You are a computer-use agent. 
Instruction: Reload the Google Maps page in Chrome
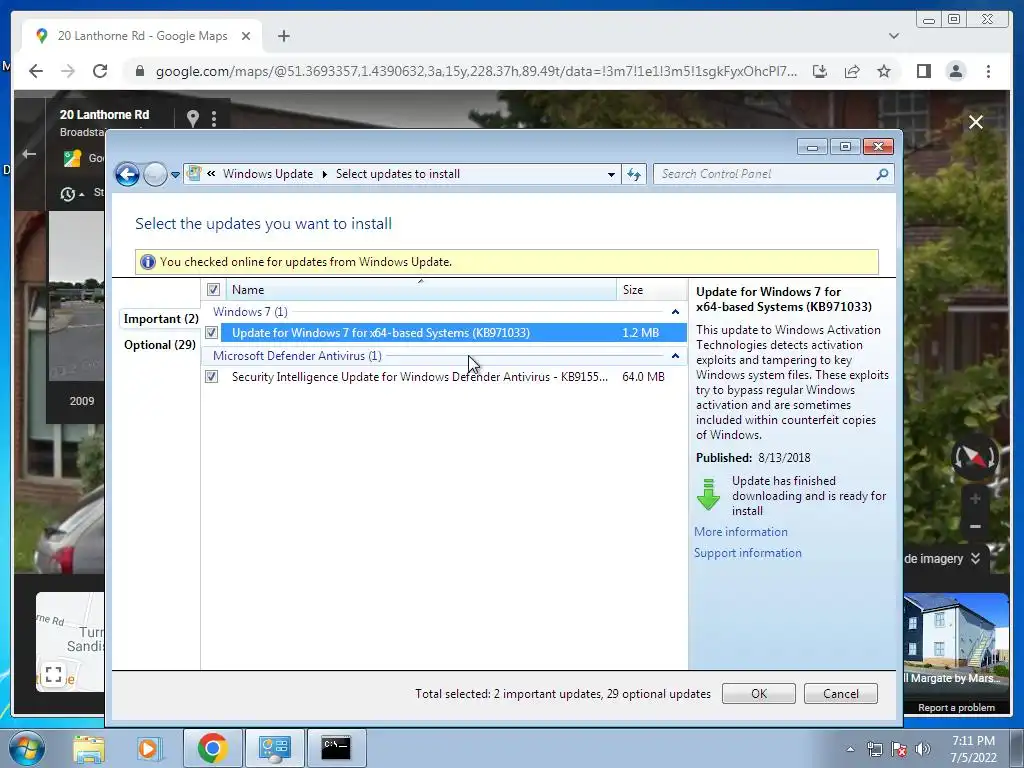99,71
